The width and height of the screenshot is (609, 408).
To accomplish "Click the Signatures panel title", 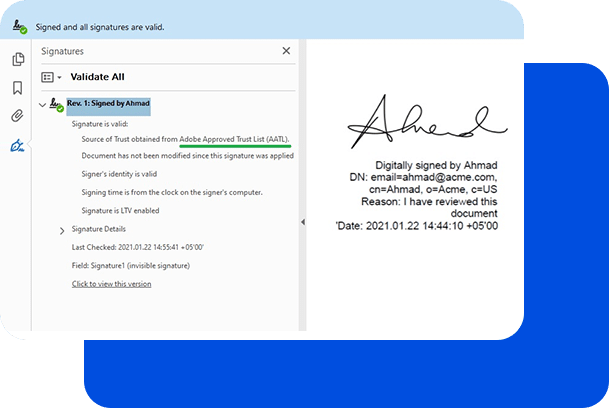I will click(62, 51).
